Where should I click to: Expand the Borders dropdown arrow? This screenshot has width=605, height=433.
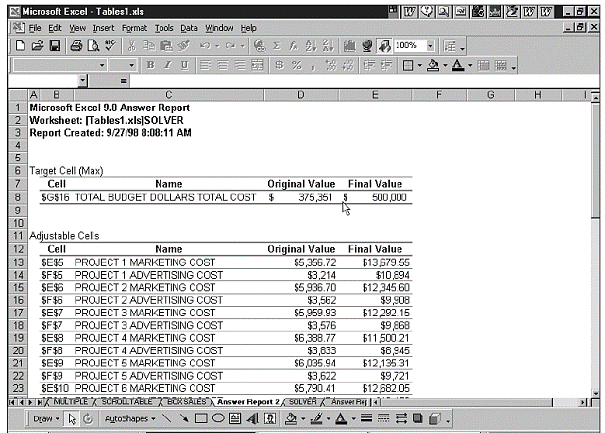[419, 66]
